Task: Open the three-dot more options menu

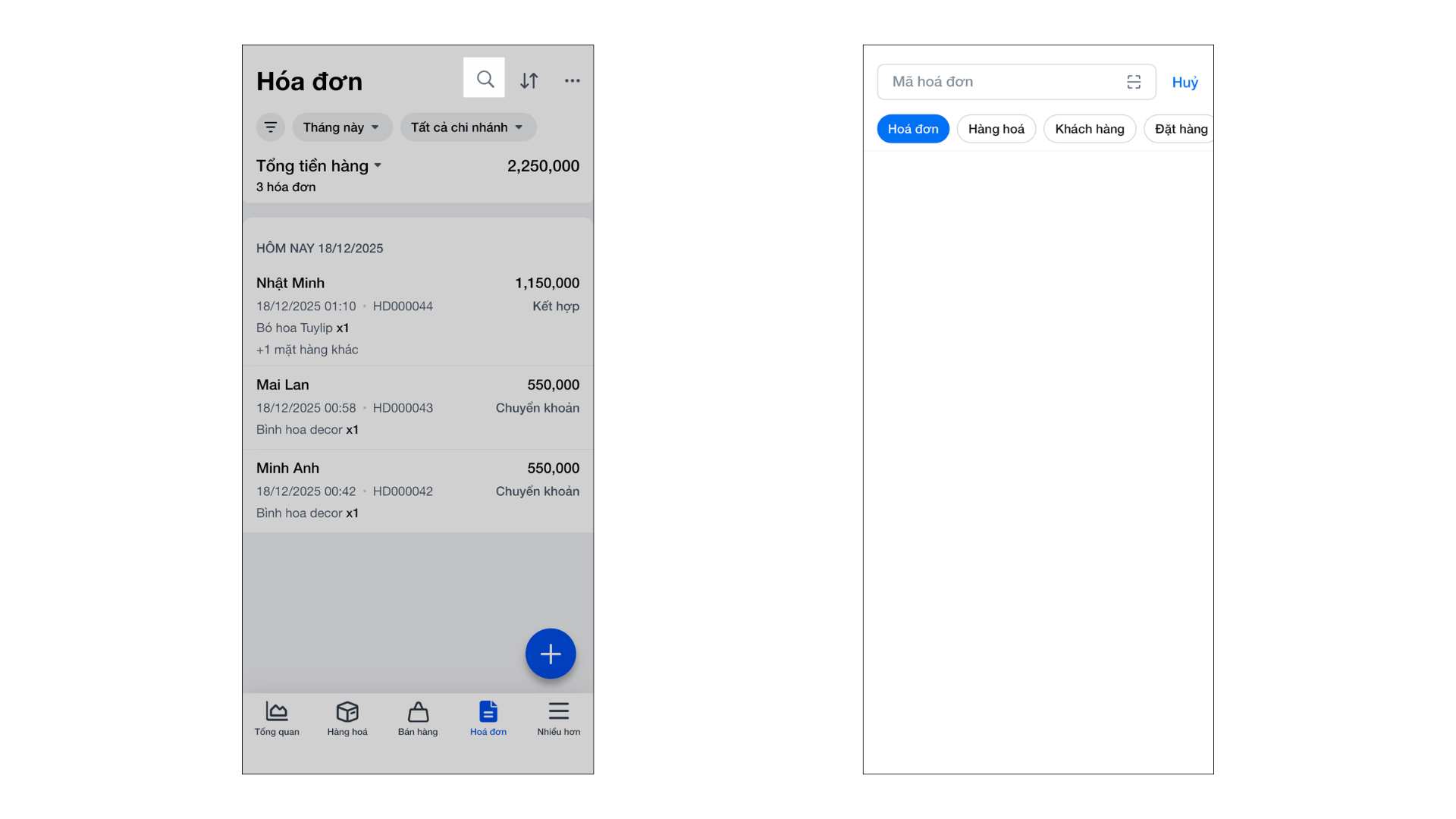Action: [x=572, y=80]
